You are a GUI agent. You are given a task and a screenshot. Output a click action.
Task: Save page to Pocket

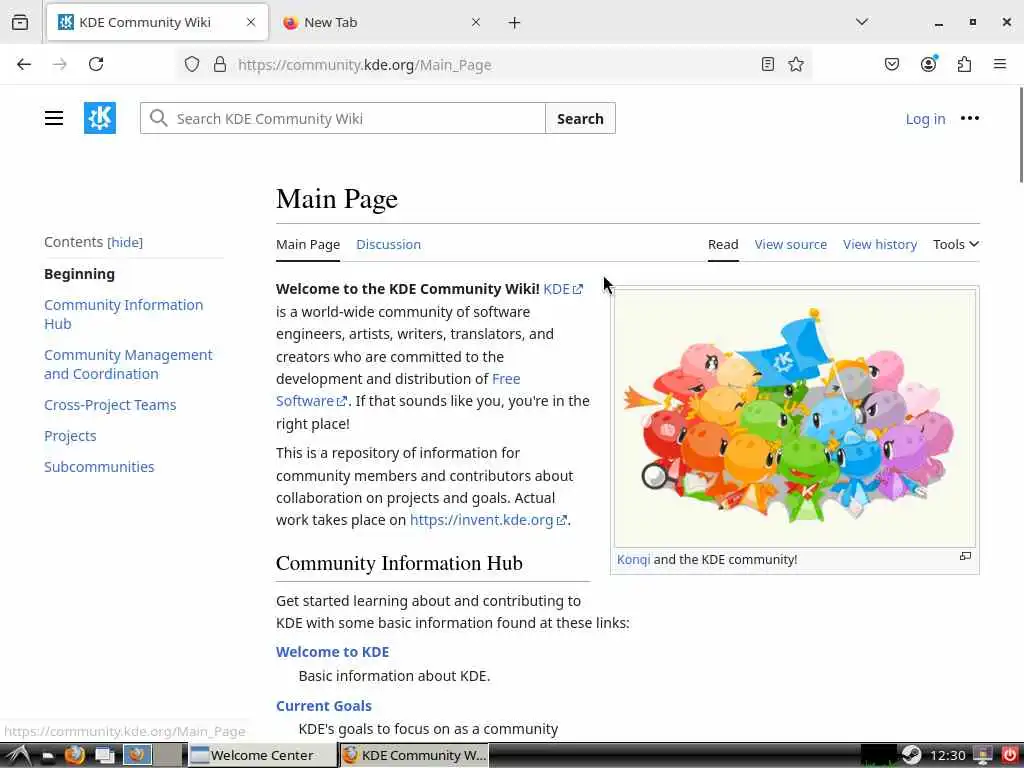coord(892,64)
